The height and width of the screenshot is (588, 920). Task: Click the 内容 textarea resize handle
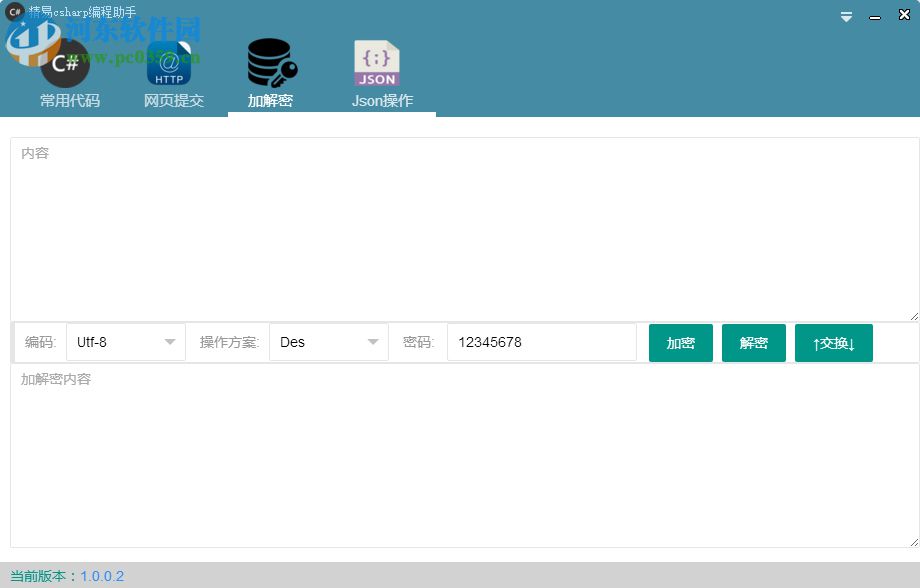[914, 316]
